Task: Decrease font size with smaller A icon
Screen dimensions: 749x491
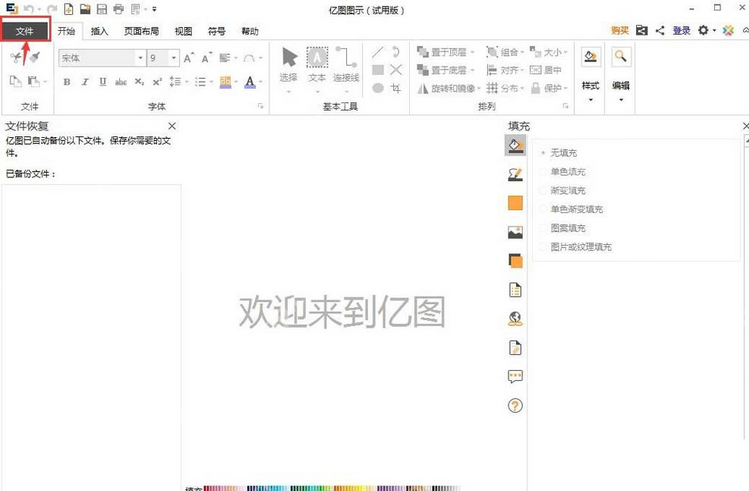Action: coord(206,58)
